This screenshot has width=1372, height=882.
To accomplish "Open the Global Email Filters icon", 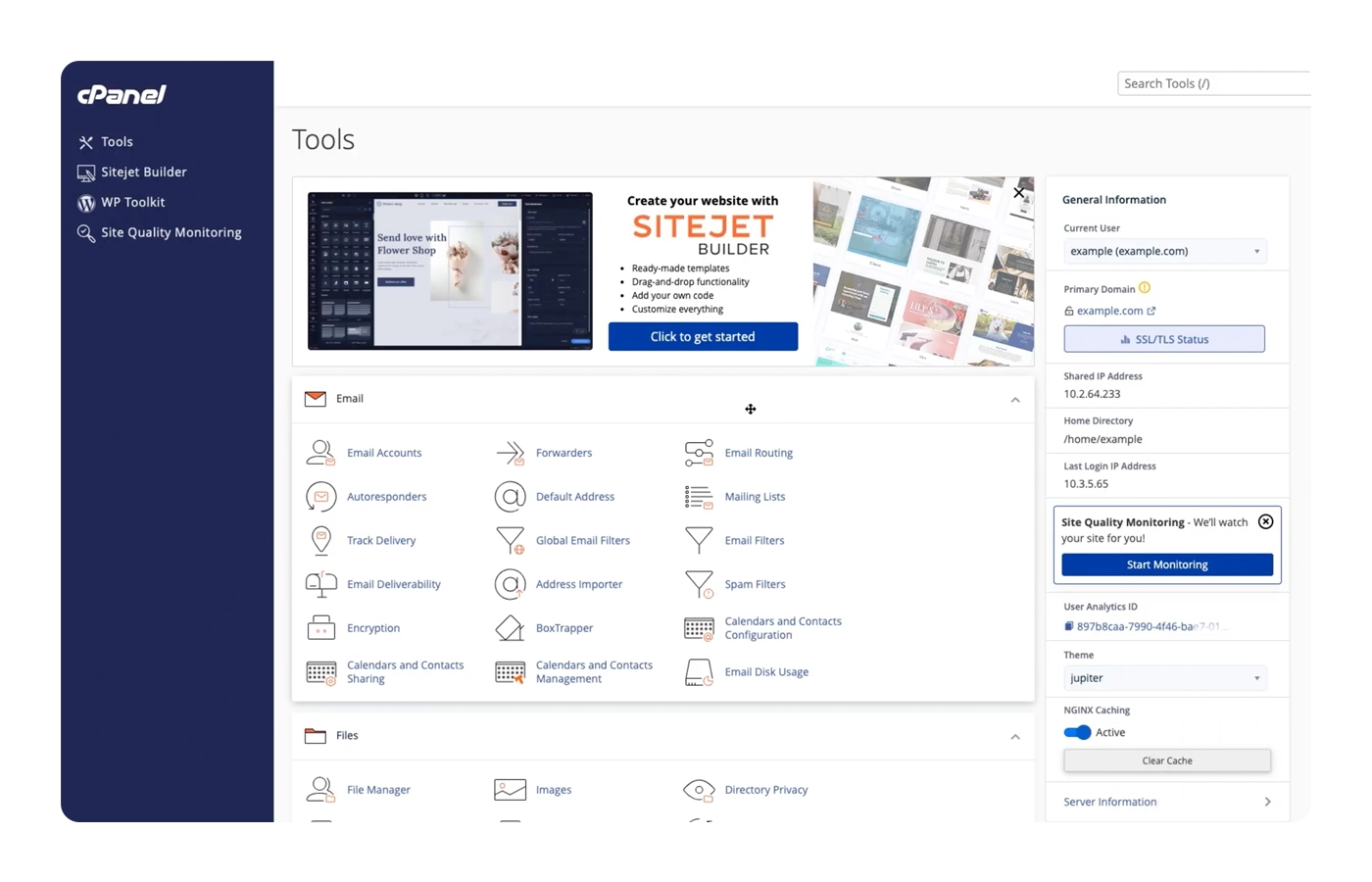I will [510, 540].
